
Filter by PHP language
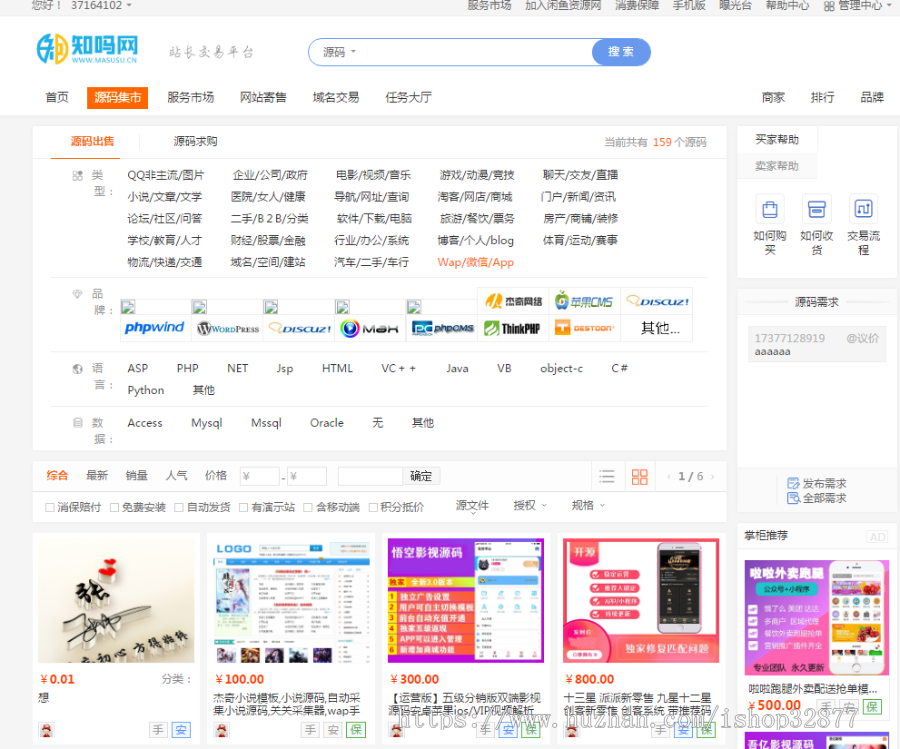(x=188, y=368)
